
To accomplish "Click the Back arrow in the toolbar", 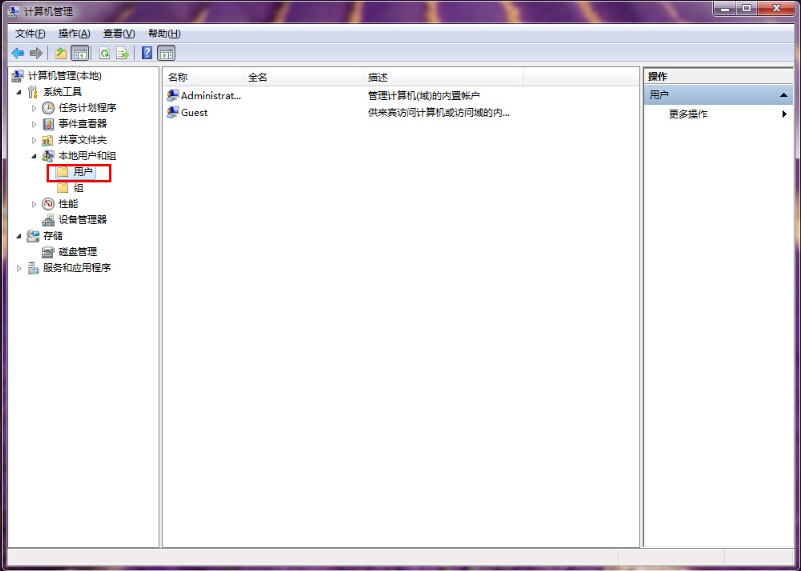I will click(x=17, y=53).
